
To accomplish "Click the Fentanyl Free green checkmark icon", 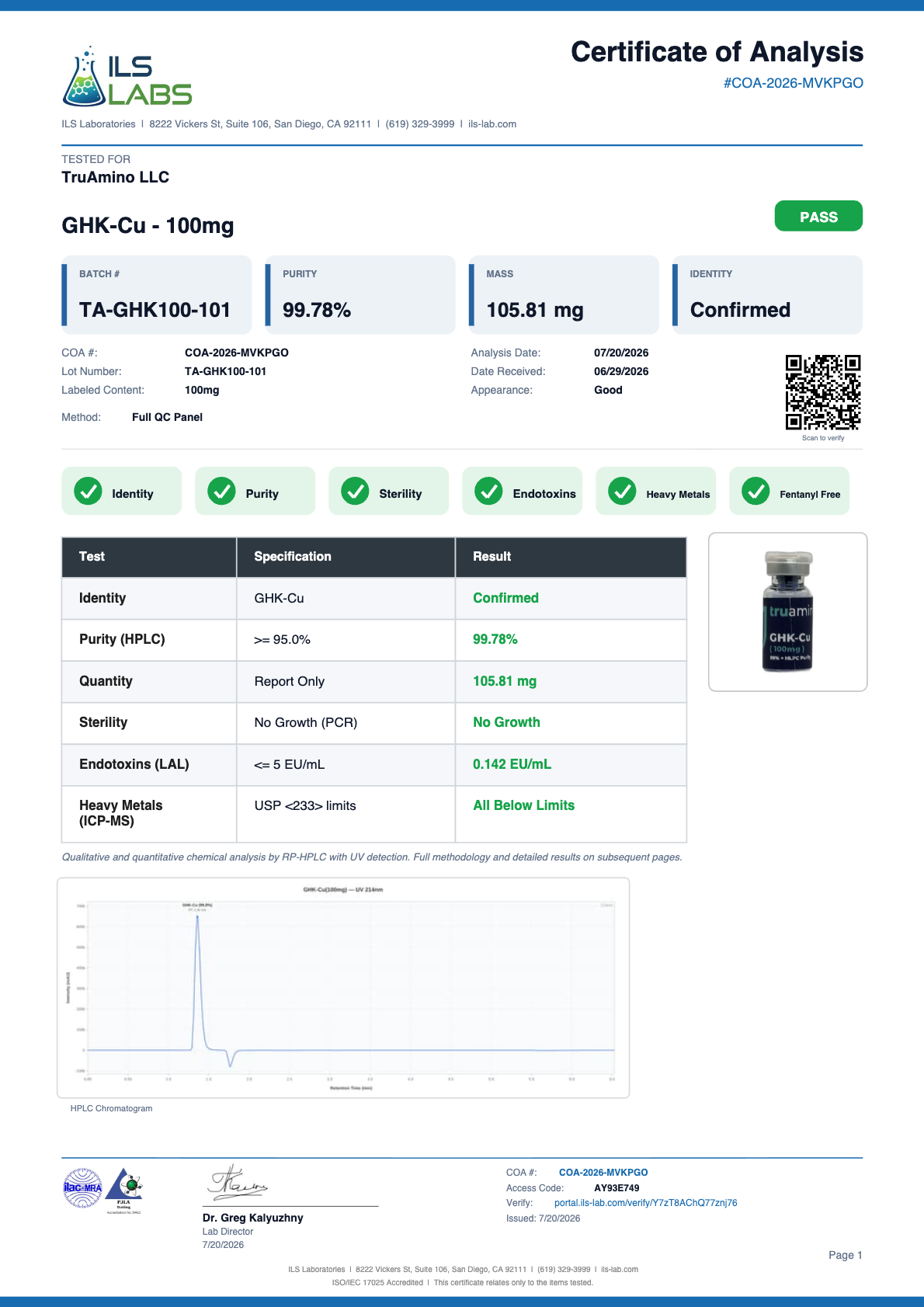I will pyautogui.click(x=756, y=491).
